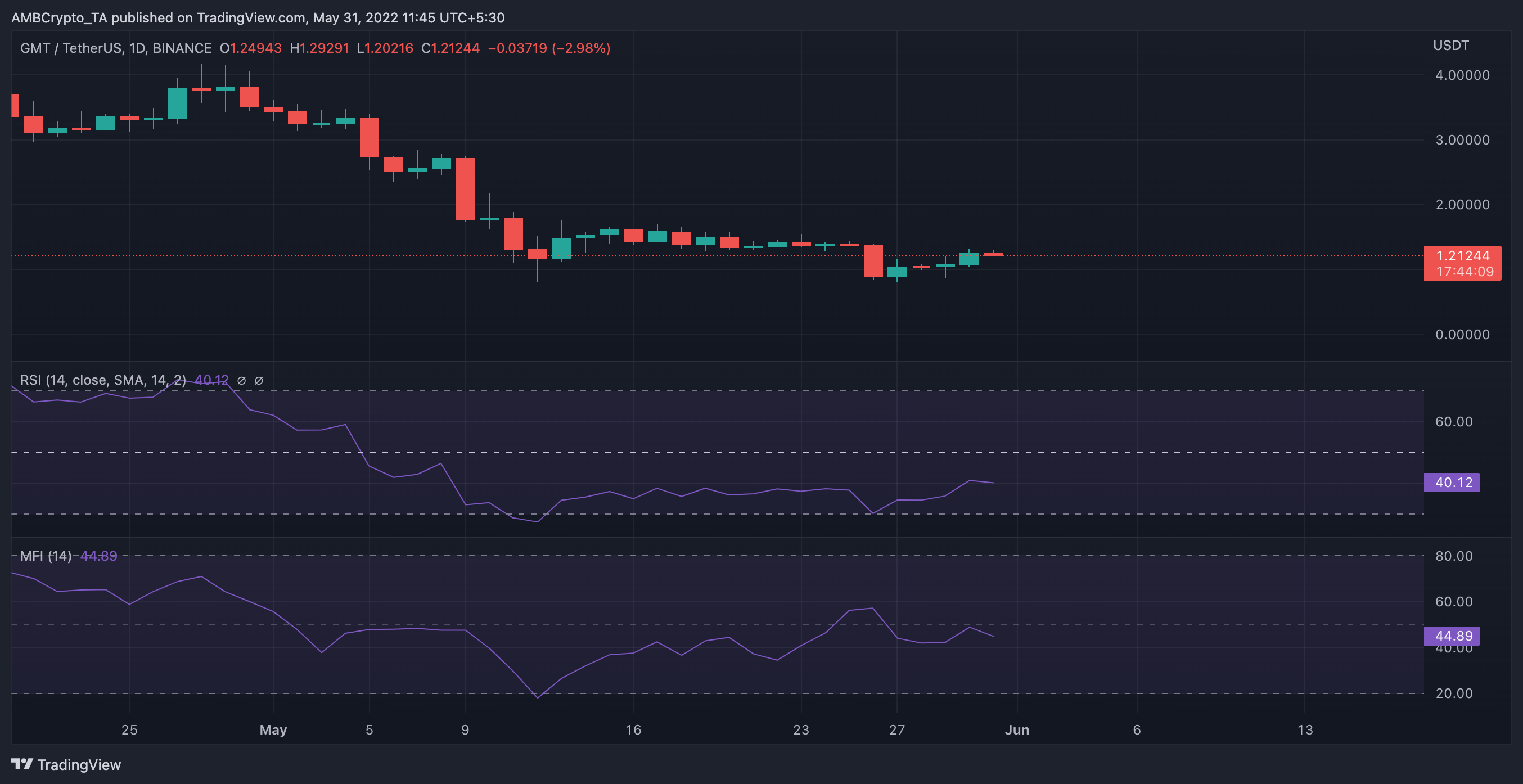This screenshot has height=784, width=1523.
Task: Click the purple 44.89 MFI value label
Action: click(1452, 636)
